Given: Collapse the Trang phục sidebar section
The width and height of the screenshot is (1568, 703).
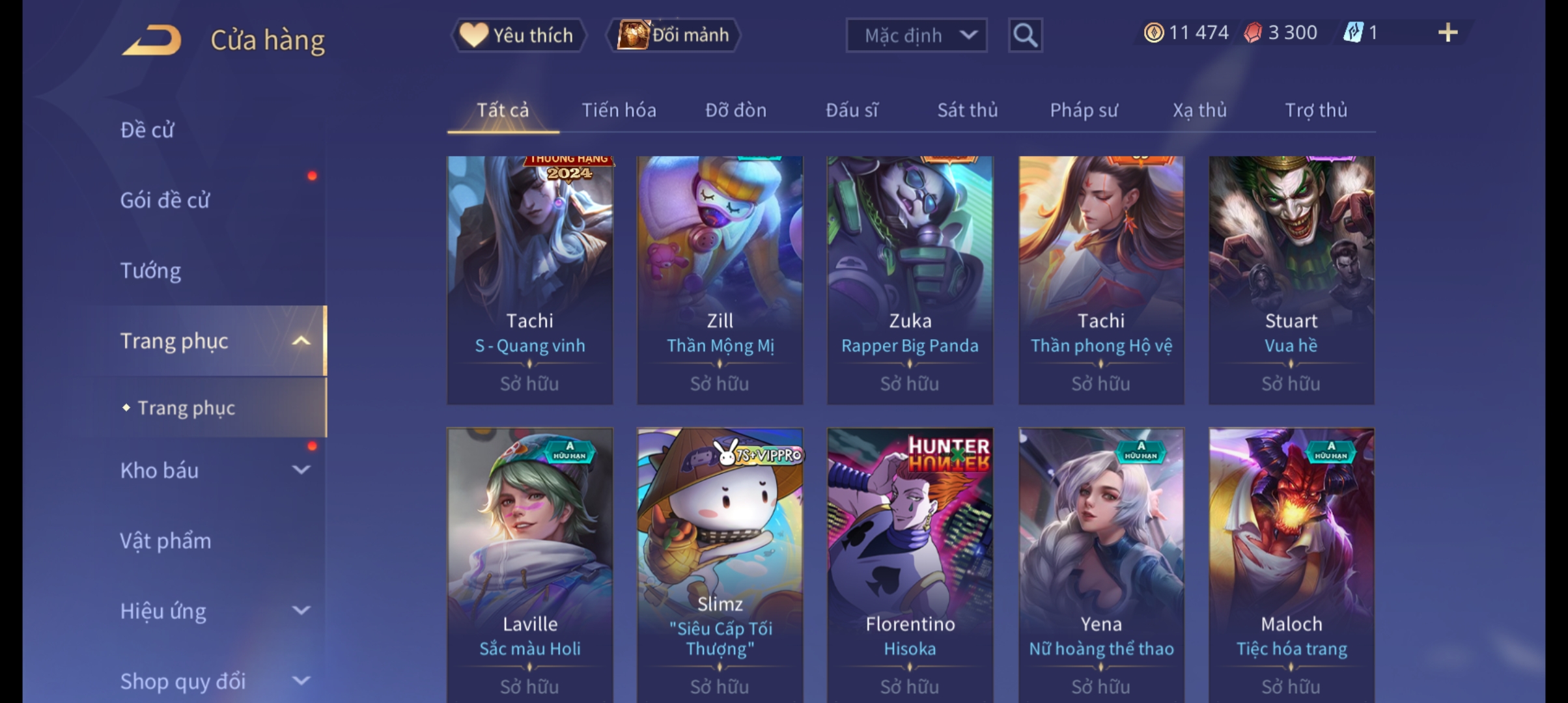Looking at the screenshot, I should (301, 341).
